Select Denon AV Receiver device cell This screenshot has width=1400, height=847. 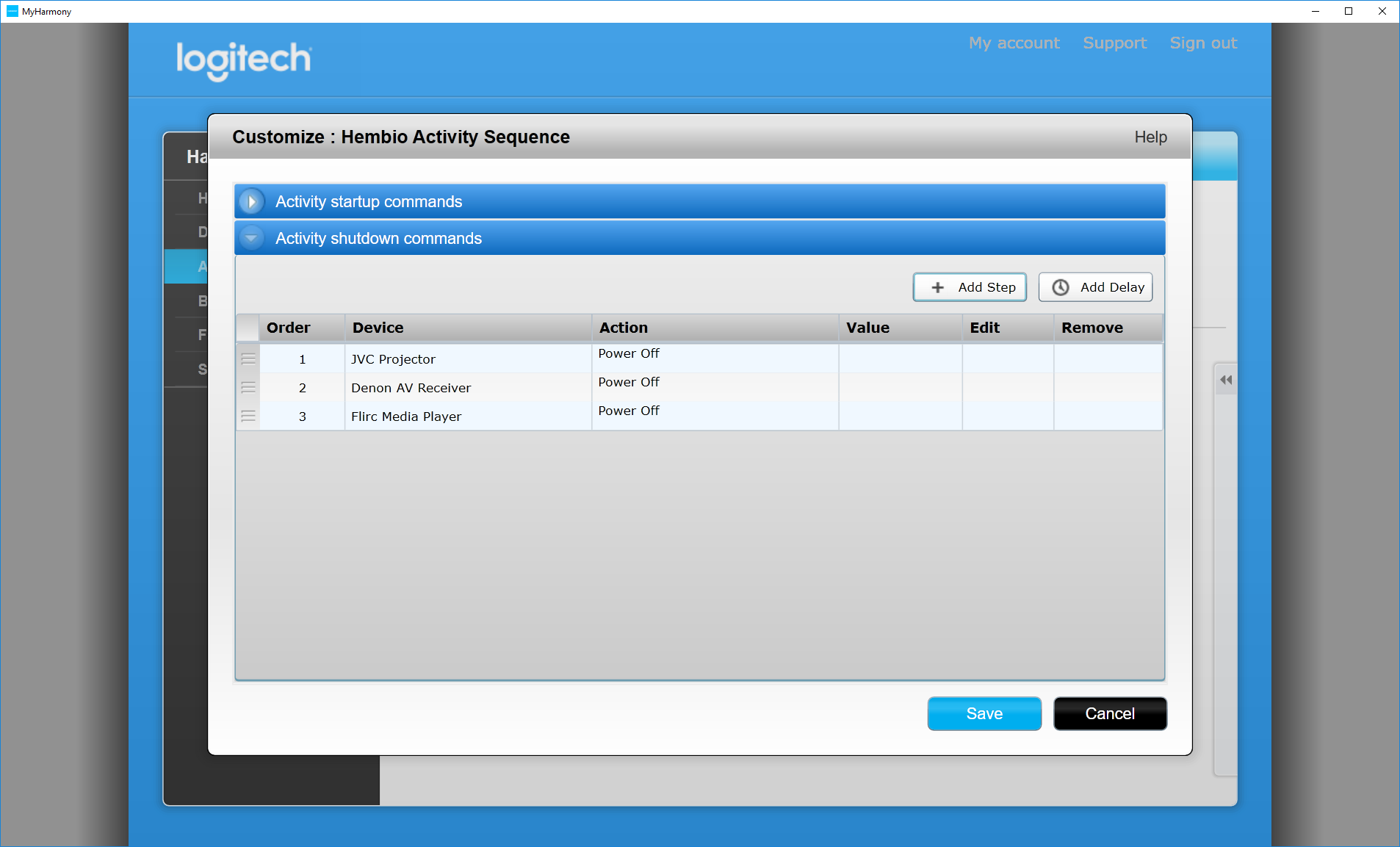tap(468, 388)
